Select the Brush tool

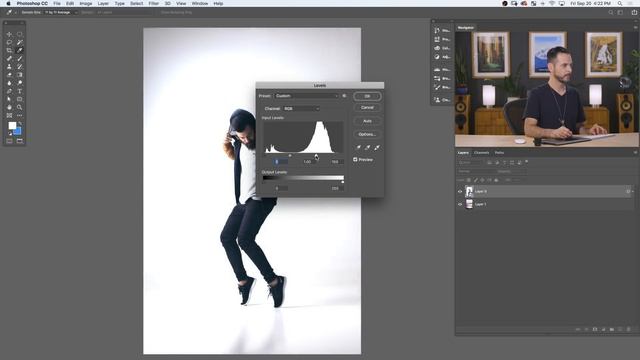(20, 59)
